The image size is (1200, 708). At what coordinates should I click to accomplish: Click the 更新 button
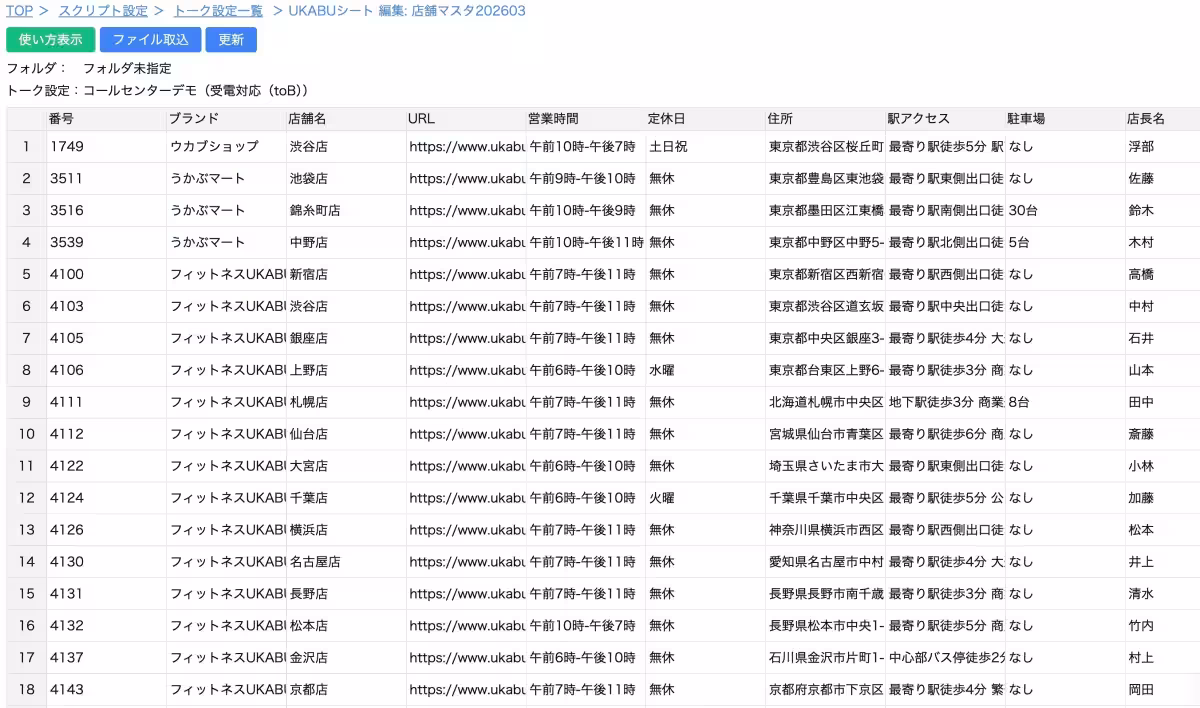click(x=231, y=40)
